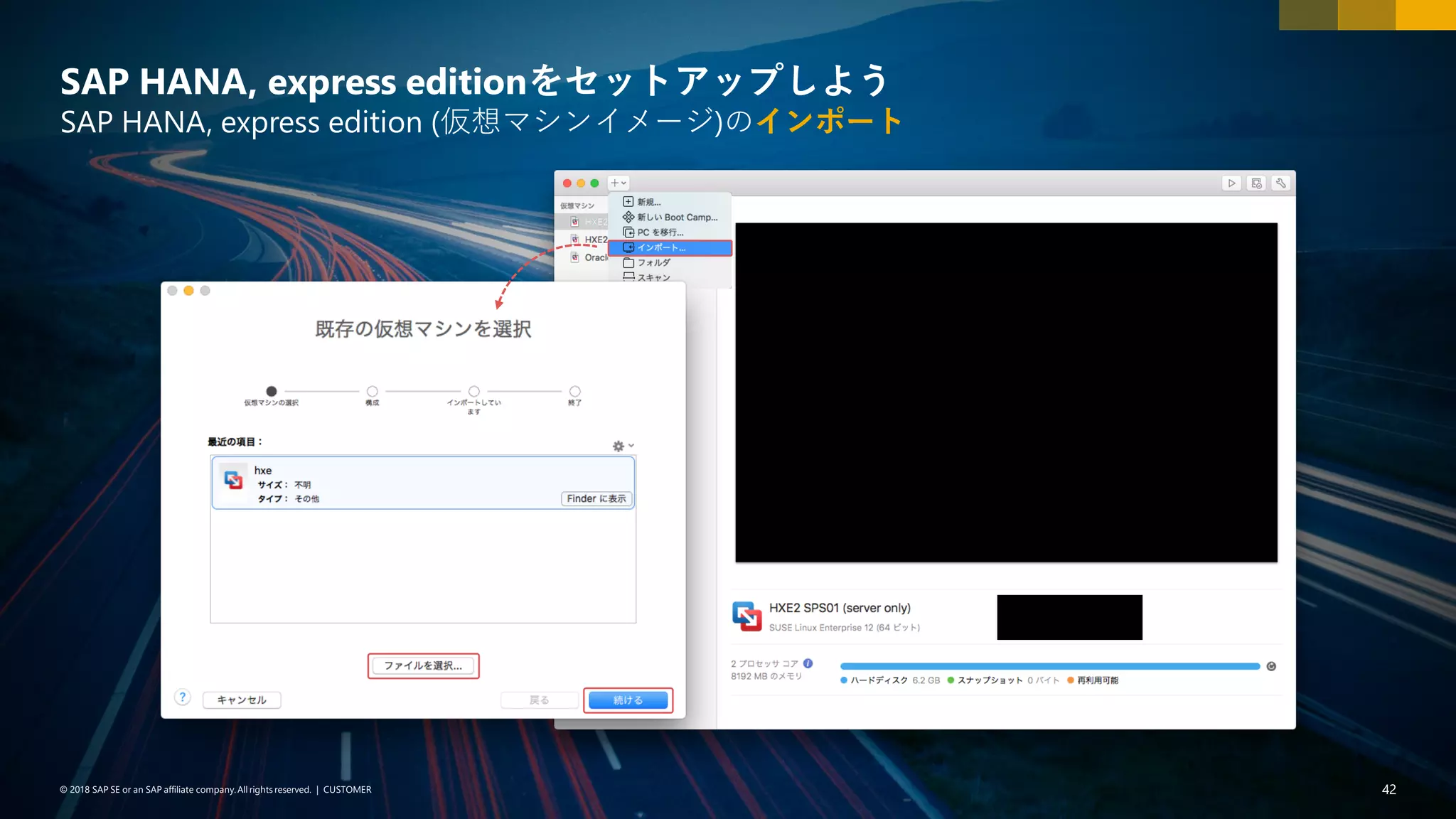The image size is (1456, 819).
Task: Click the large black VM preview screen
Action: 1006,392
